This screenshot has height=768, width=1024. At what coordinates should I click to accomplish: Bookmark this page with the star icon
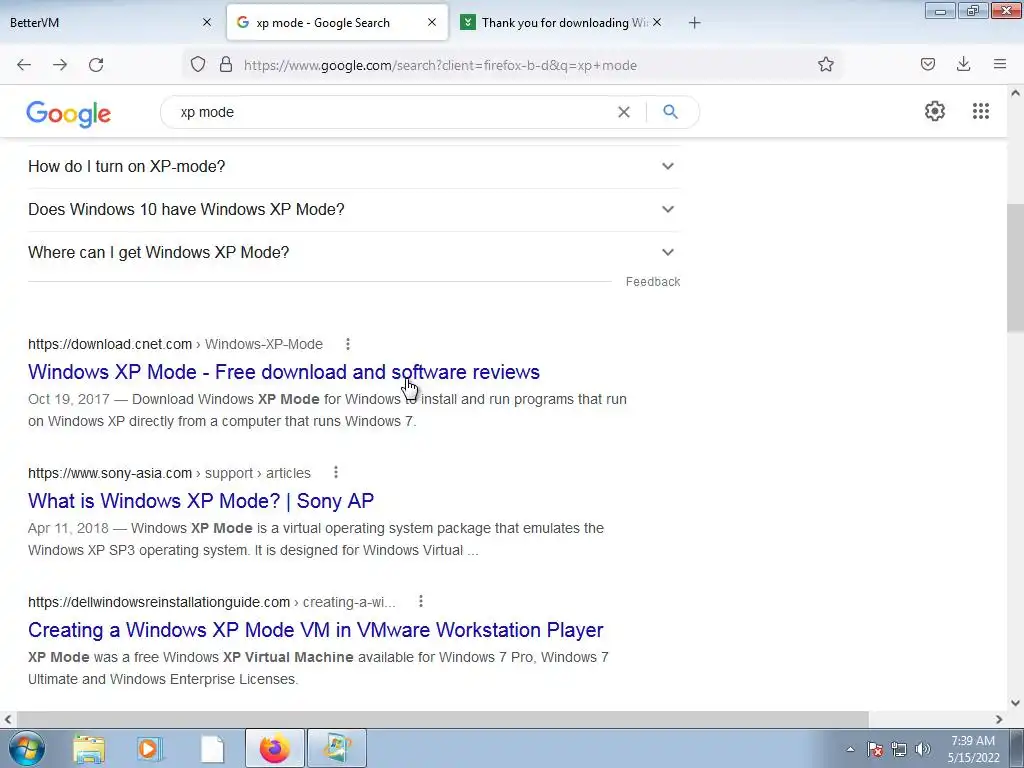[825, 64]
